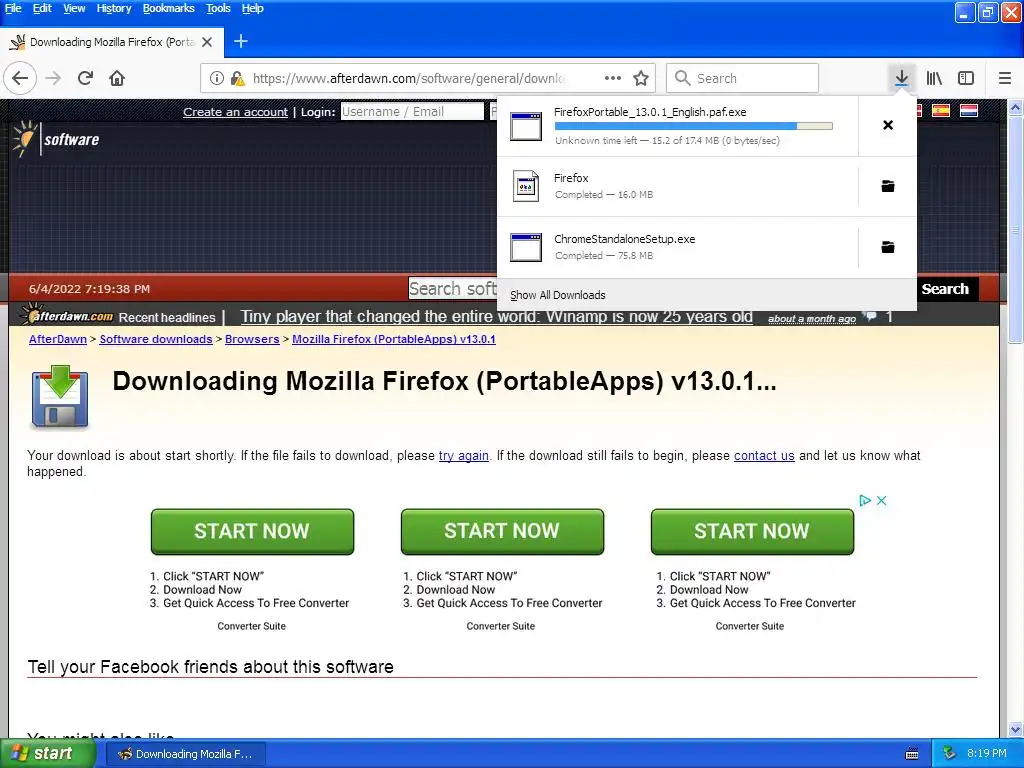Click the about a month ago link
Image resolution: width=1024 pixels, height=768 pixels.
[812, 319]
